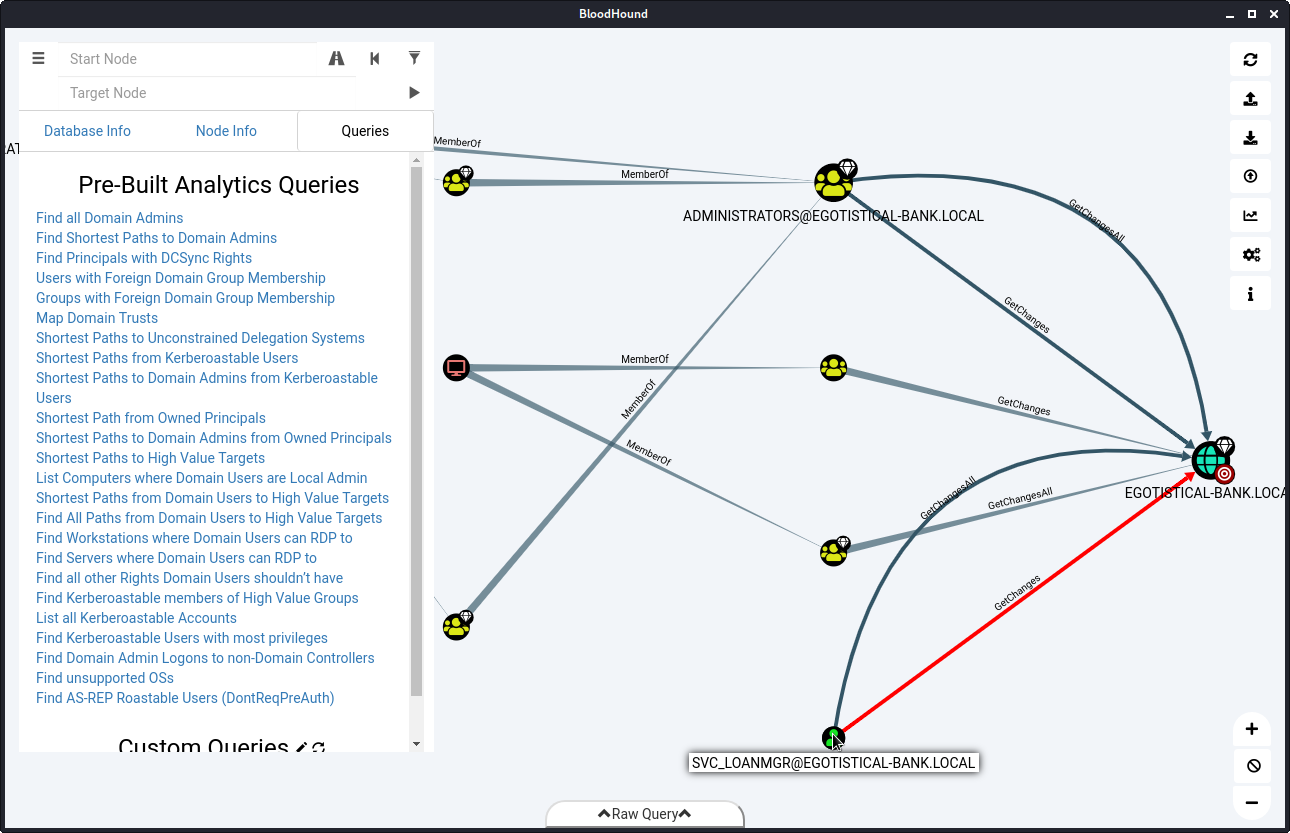
Task: Switch to Node Info tab
Action: point(226,131)
